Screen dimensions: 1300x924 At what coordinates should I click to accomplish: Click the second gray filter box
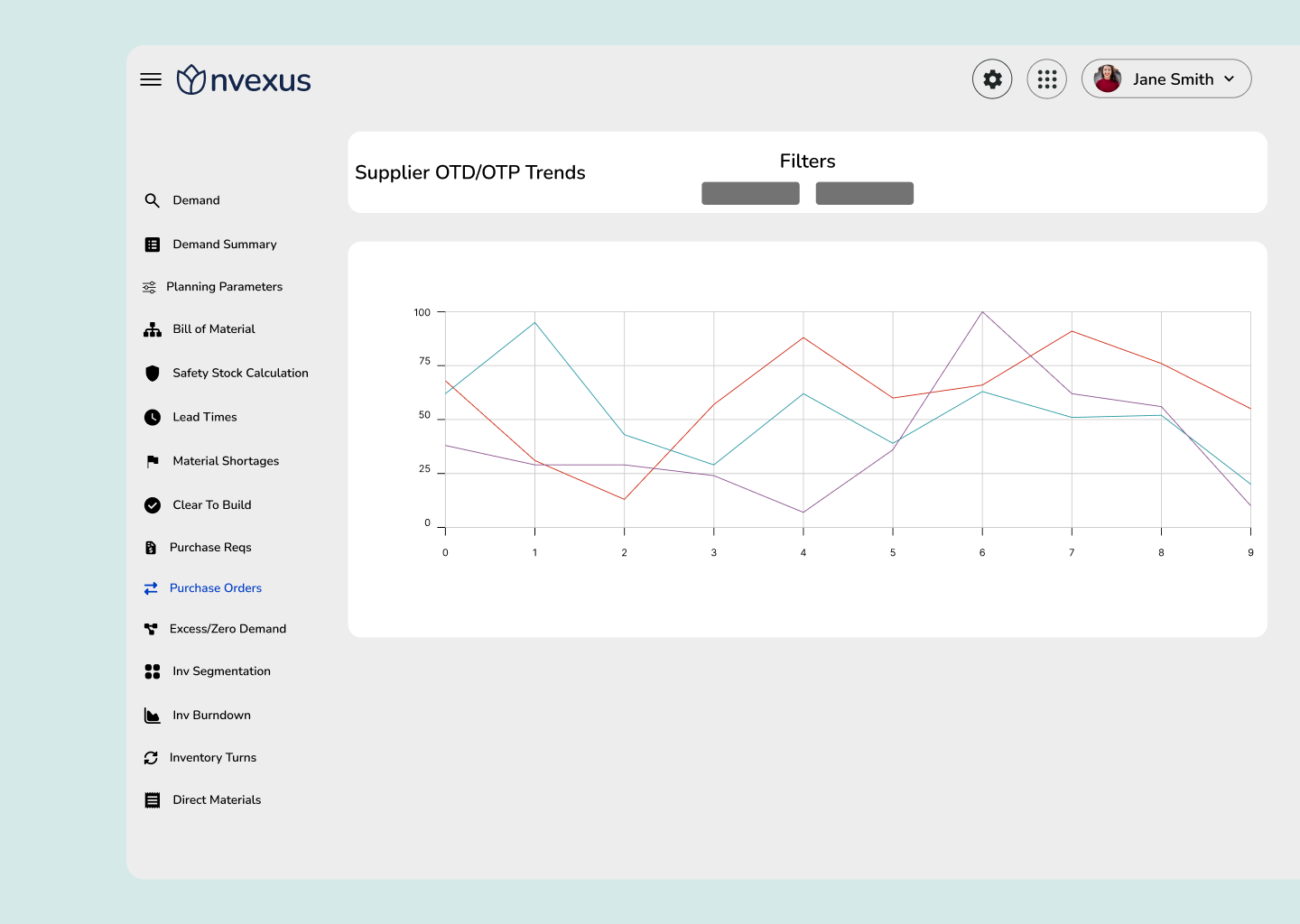click(865, 193)
